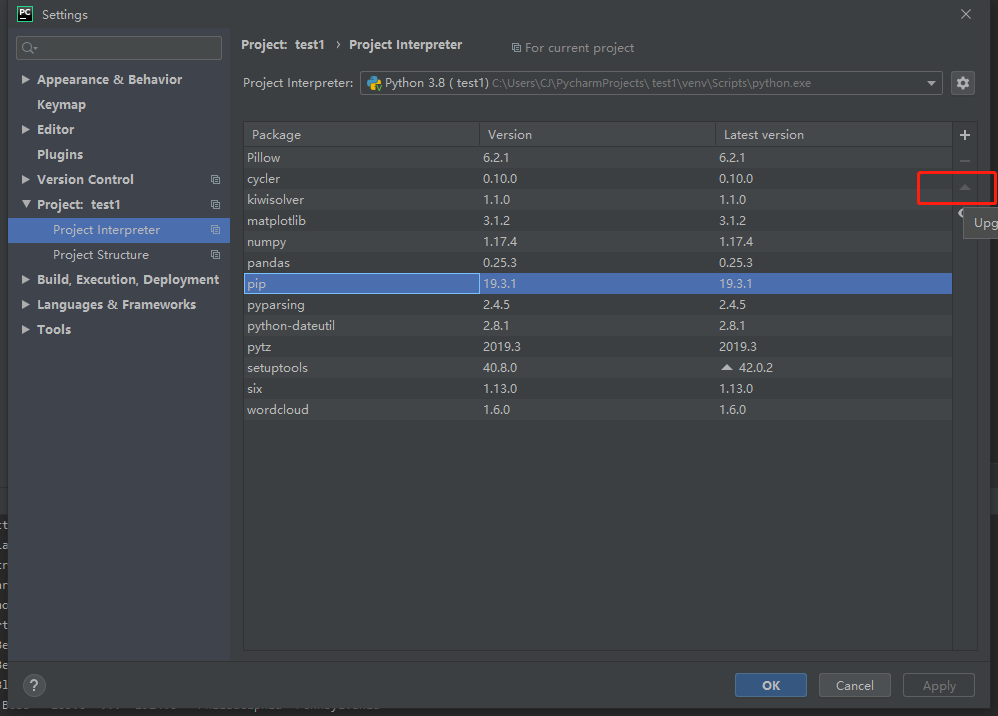Select the kiwisolver package row
This screenshot has height=716, width=998.
[x=598, y=200]
